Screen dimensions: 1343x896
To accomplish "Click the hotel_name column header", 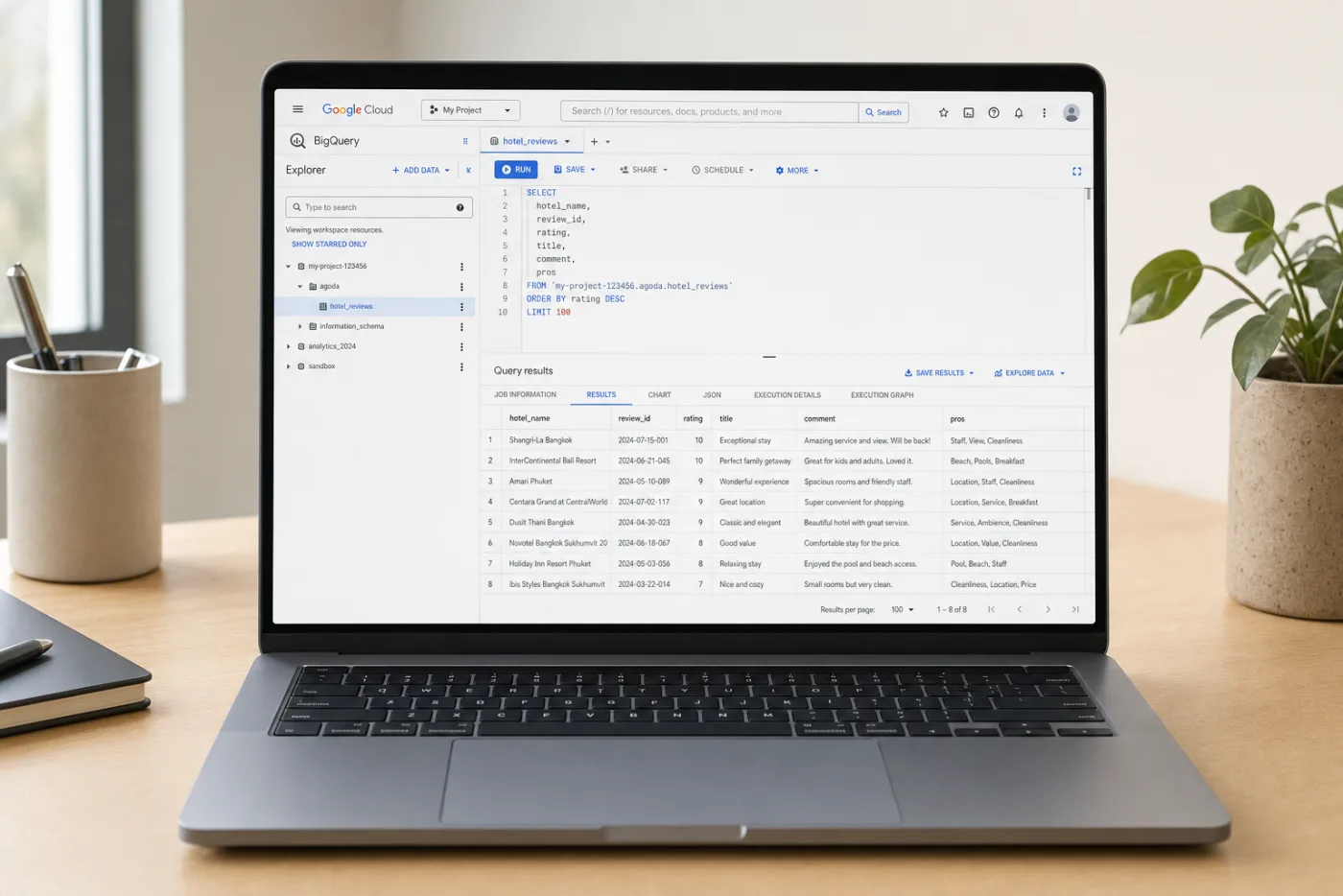I will tap(529, 419).
